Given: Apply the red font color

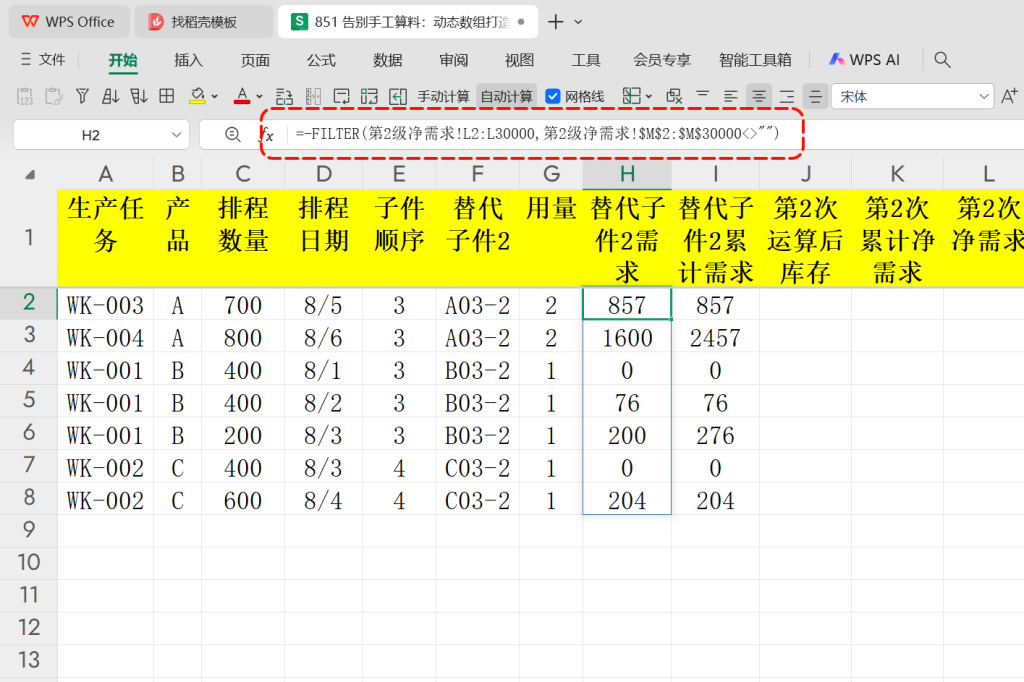Looking at the screenshot, I should pos(242,97).
